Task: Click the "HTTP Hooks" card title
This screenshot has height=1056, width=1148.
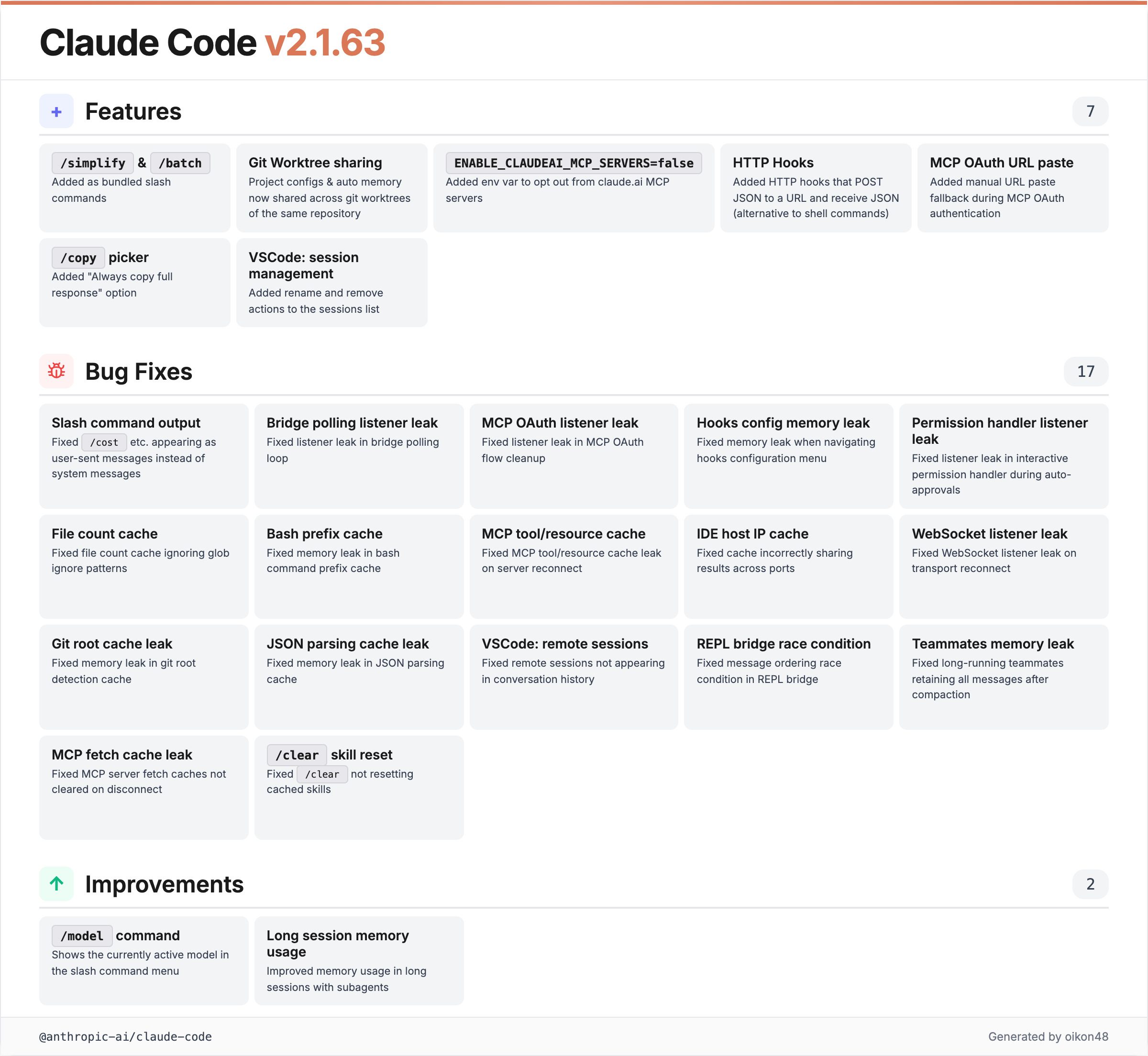Action: click(773, 163)
